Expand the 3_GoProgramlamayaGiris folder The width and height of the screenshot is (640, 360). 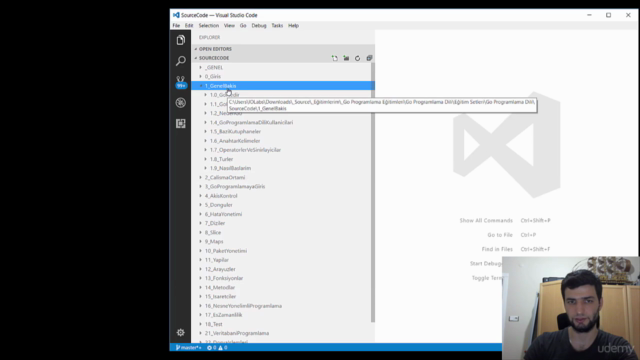(283, 187)
